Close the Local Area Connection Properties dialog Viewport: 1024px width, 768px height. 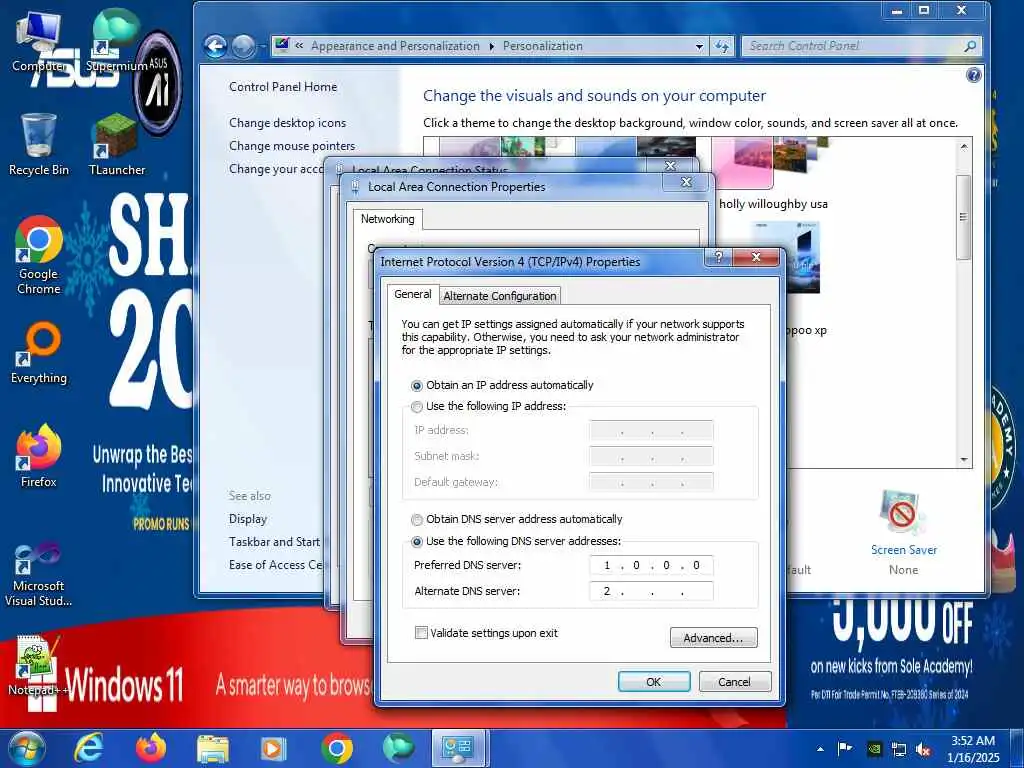pyautogui.click(x=686, y=182)
